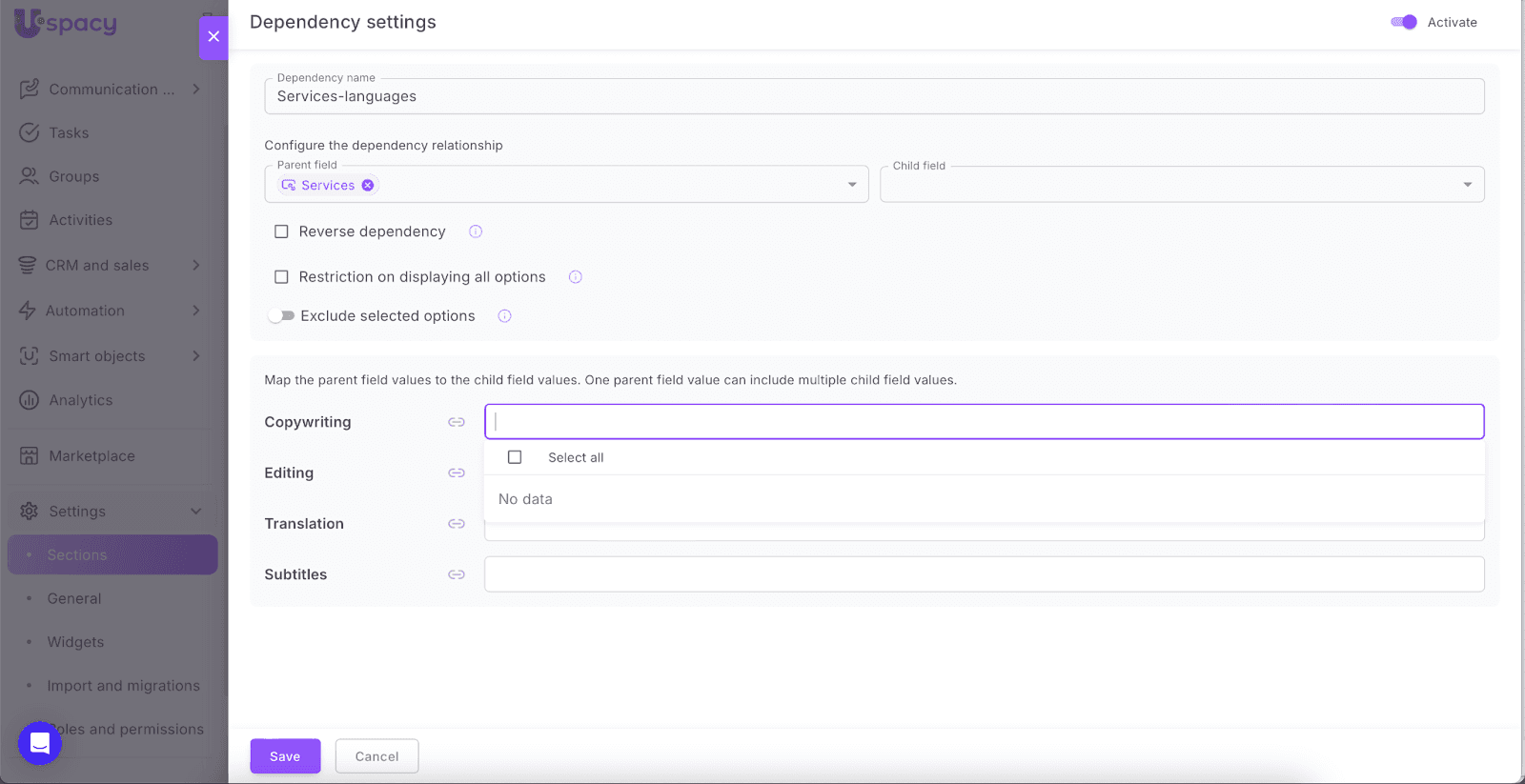Viewport: 1525px width, 784px height.
Task: Enable the Reverse dependency checkbox
Action: [281, 231]
